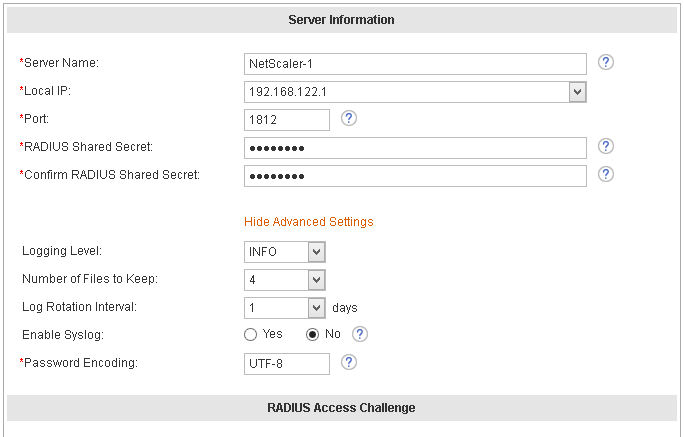Click into the Server Name field
The image size is (684, 437).
pos(415,64)
